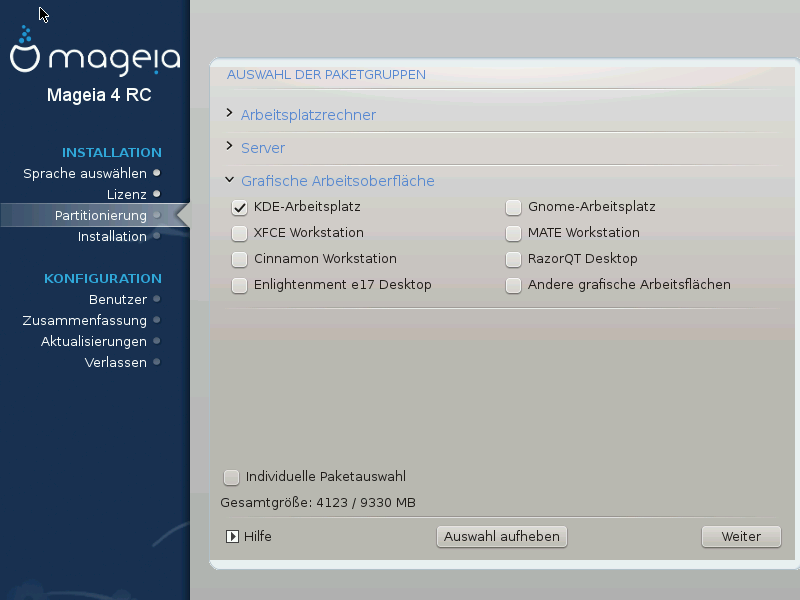Click Grafische Arbeitsoberfläche group title
This screenshot has height=600, width=800.
(338, 181)
